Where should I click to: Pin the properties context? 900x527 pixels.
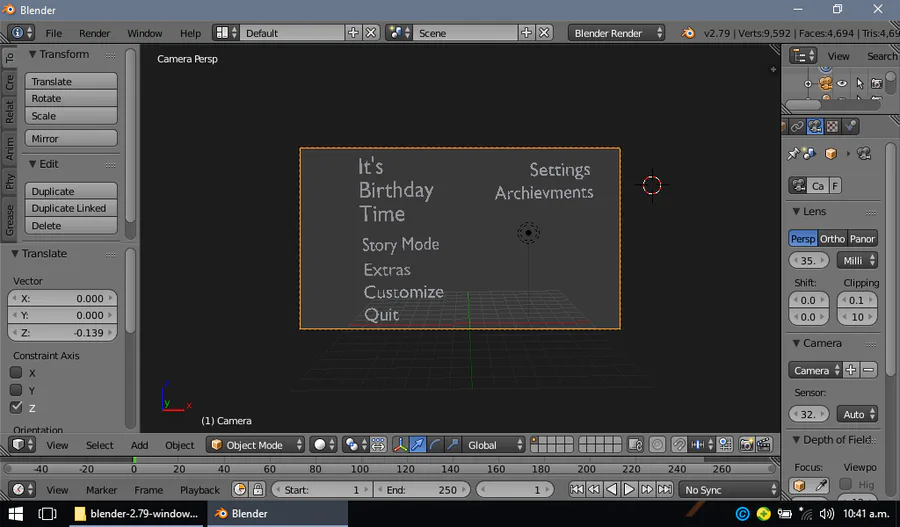point(793,153)
